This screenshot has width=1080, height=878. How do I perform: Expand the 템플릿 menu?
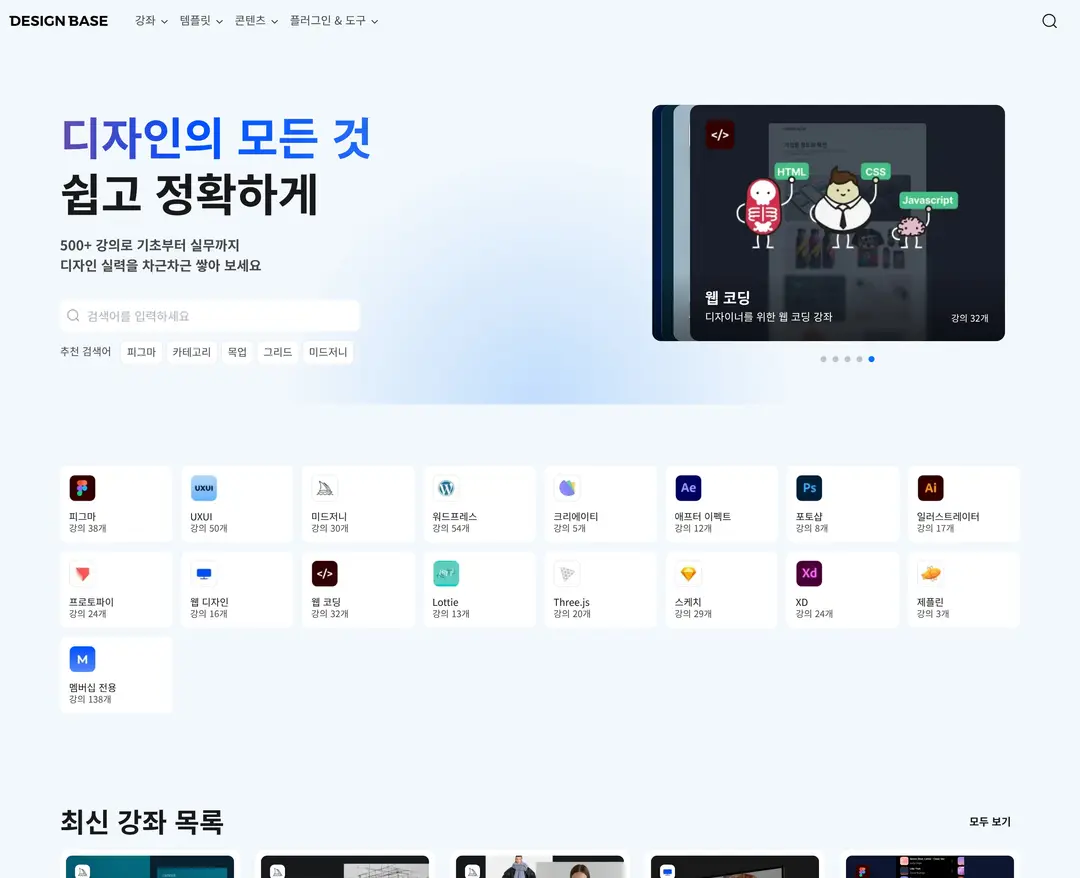201,21
